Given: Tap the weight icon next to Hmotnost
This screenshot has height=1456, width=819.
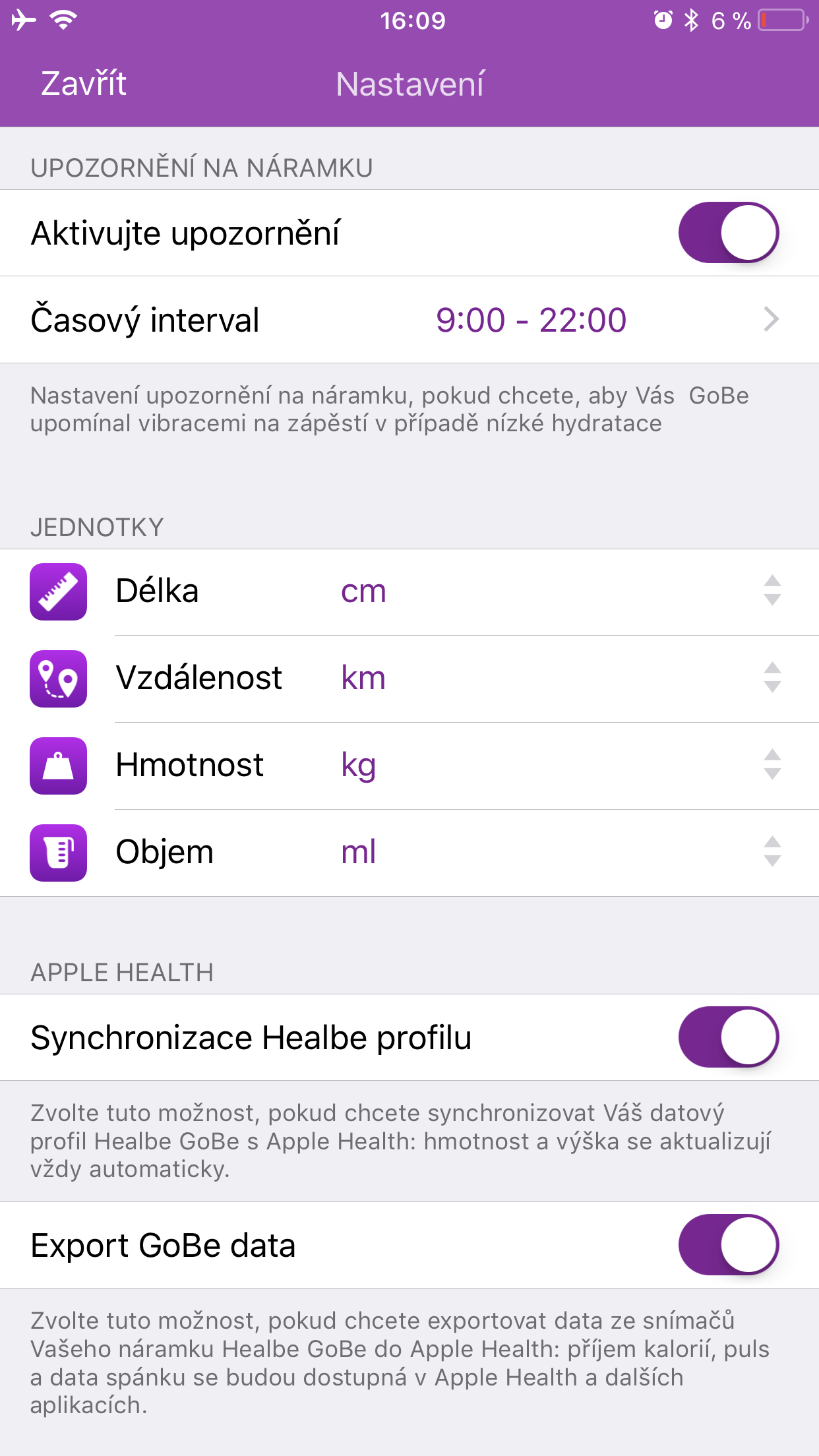Looking at the screenshot, I should [58, 766].
